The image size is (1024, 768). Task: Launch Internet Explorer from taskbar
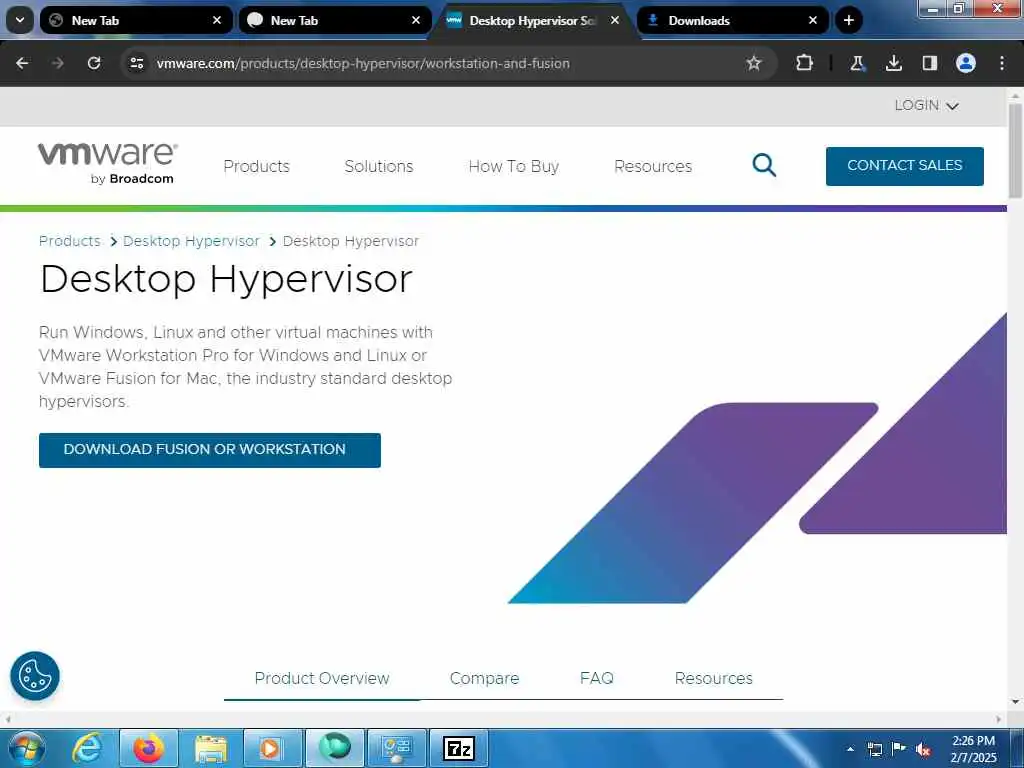pyautogui.click(x=87, y=748)
